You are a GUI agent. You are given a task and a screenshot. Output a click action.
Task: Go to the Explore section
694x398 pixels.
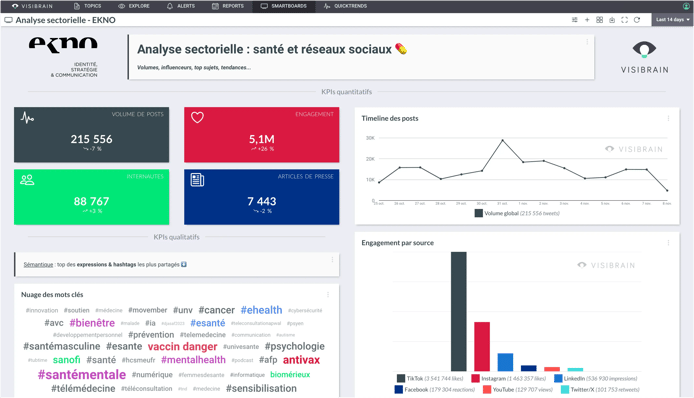click(134, 6)
